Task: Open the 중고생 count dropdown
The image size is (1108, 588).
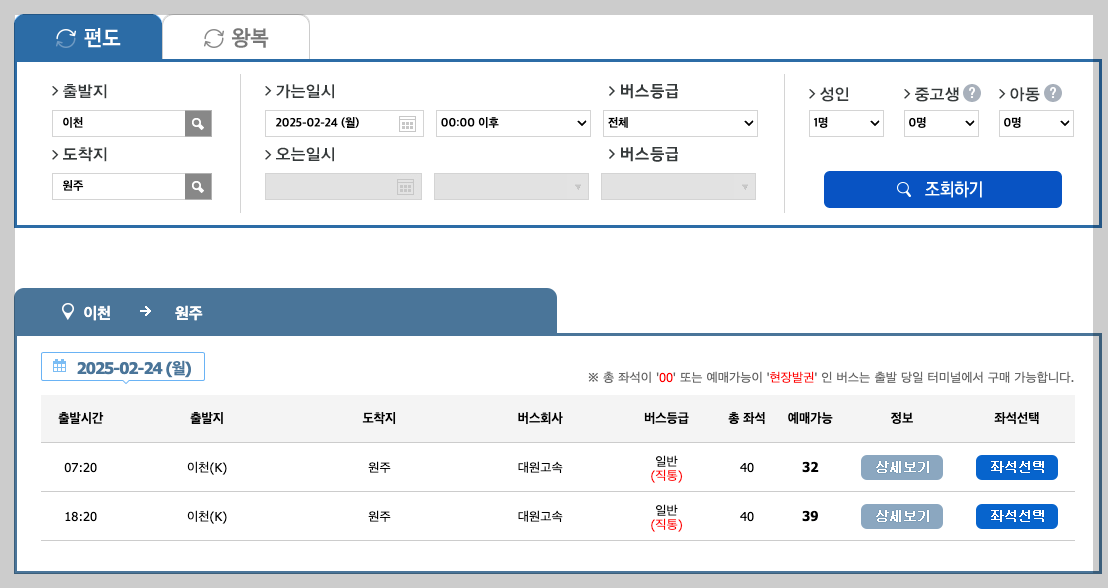Action: pyautogui.click(x=940, y=123)
